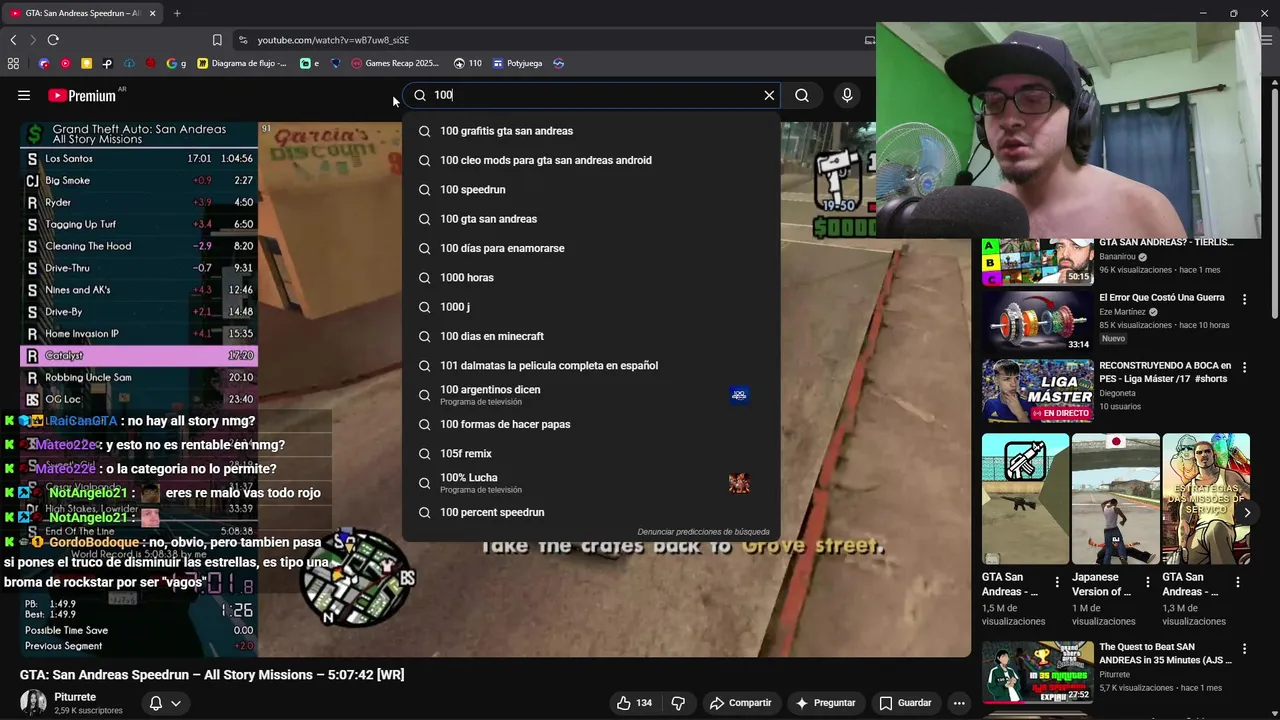Select '100 formas de hacer papas' suggestion
The width and height of the screenshot is (1280, 720).
[591, 424]
